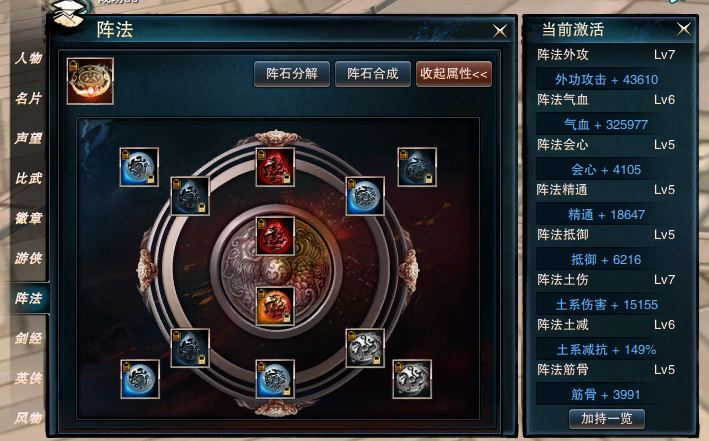The width and height of the screenshot is (709, 441).
Task: Click the formation item thumbnail beside 阵石分解
Action: point(90,81)
